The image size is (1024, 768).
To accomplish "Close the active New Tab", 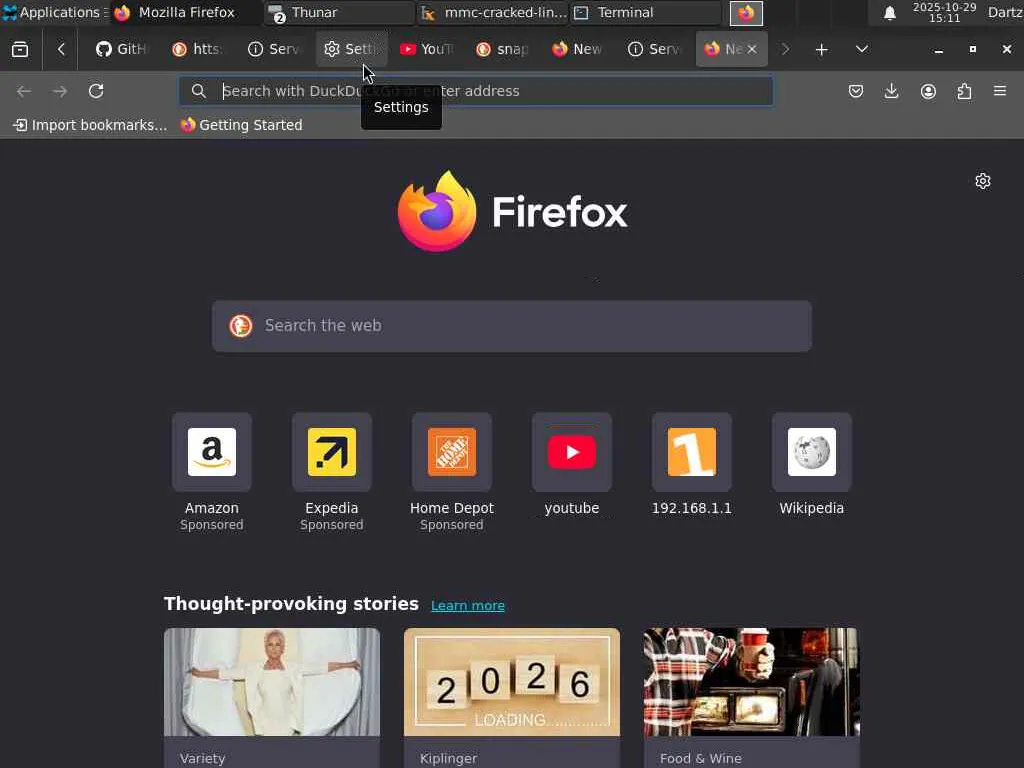I will click(x=752, y=50).
